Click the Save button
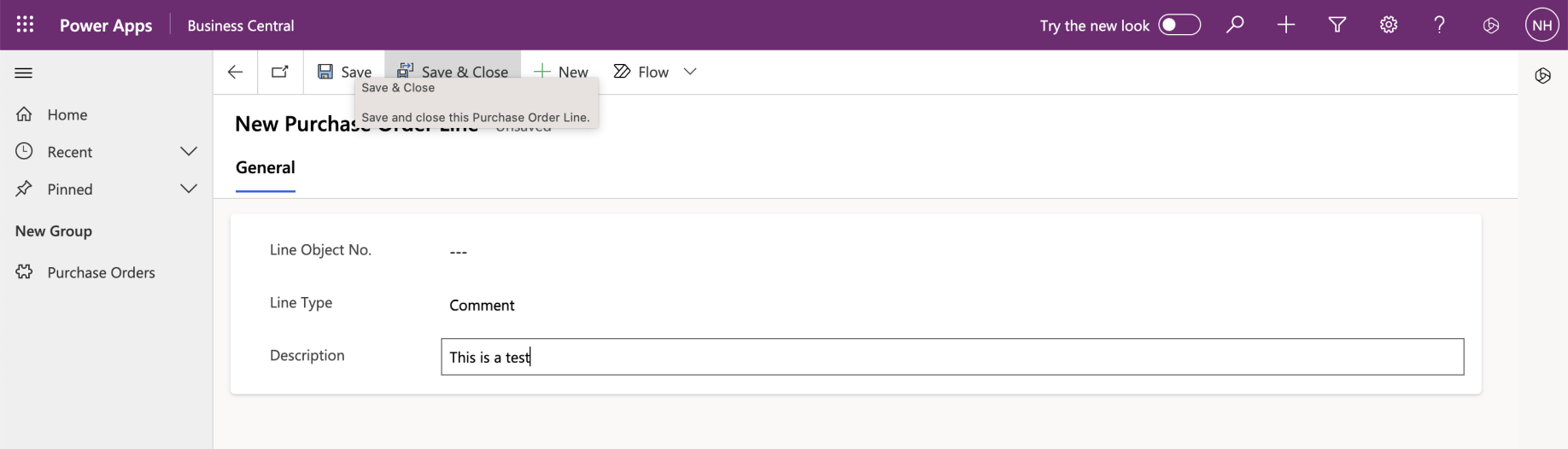 tap(345, 72)
